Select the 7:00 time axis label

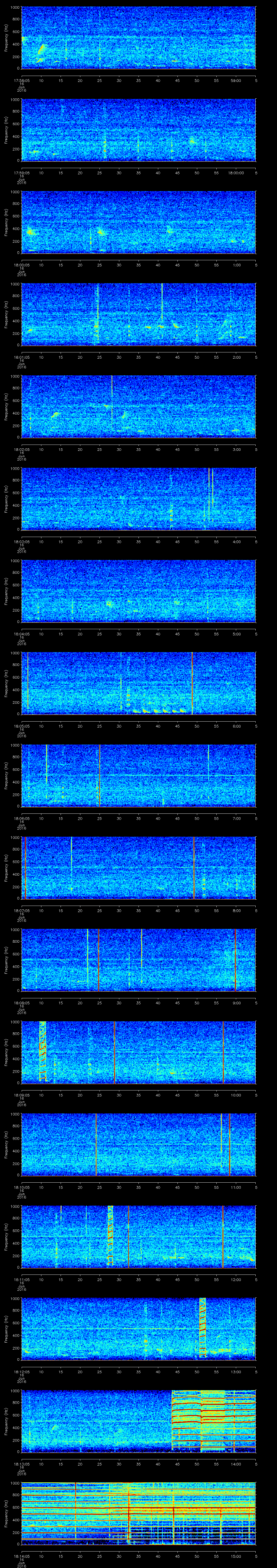236,818
